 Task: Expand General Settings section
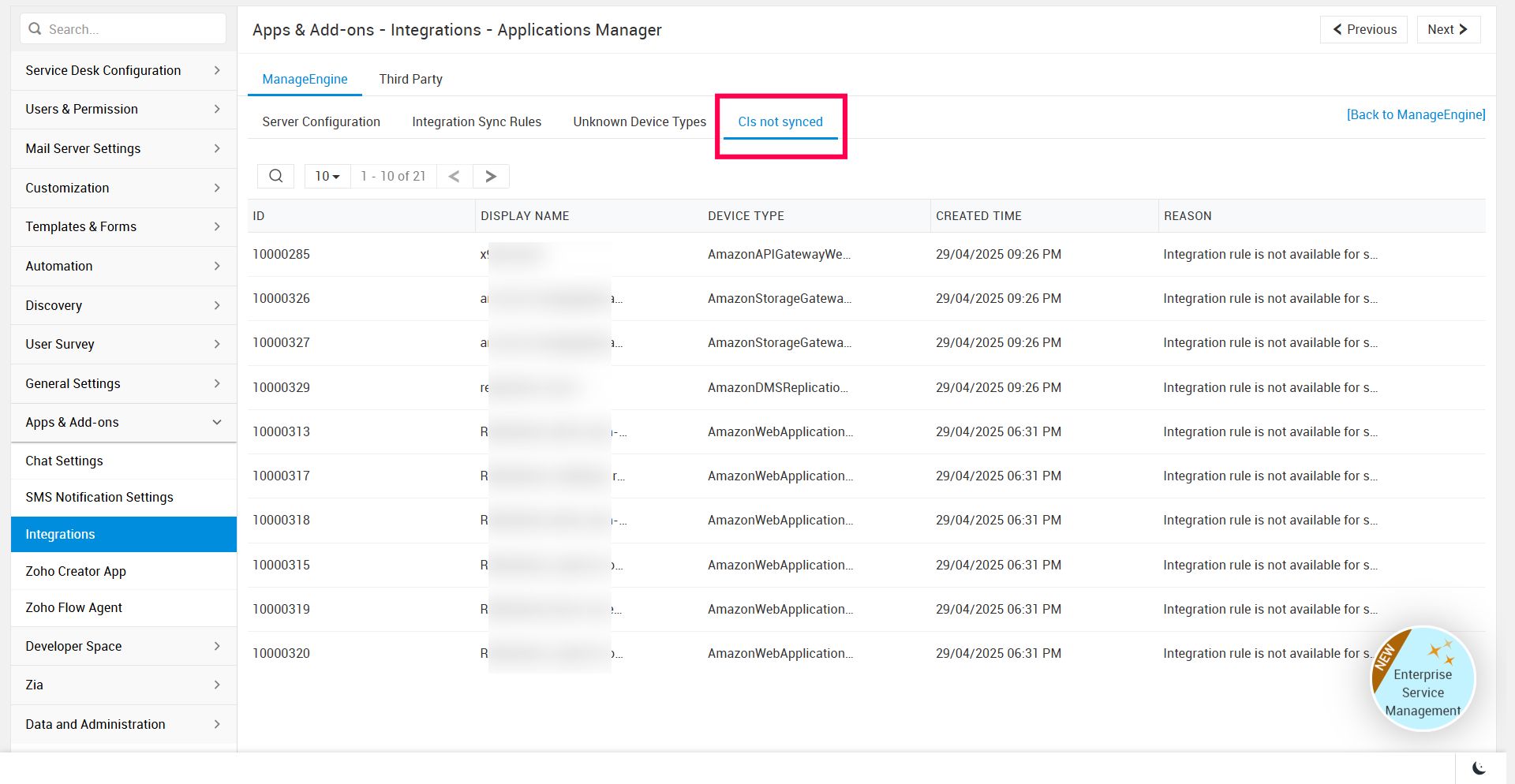click(124, 383)
